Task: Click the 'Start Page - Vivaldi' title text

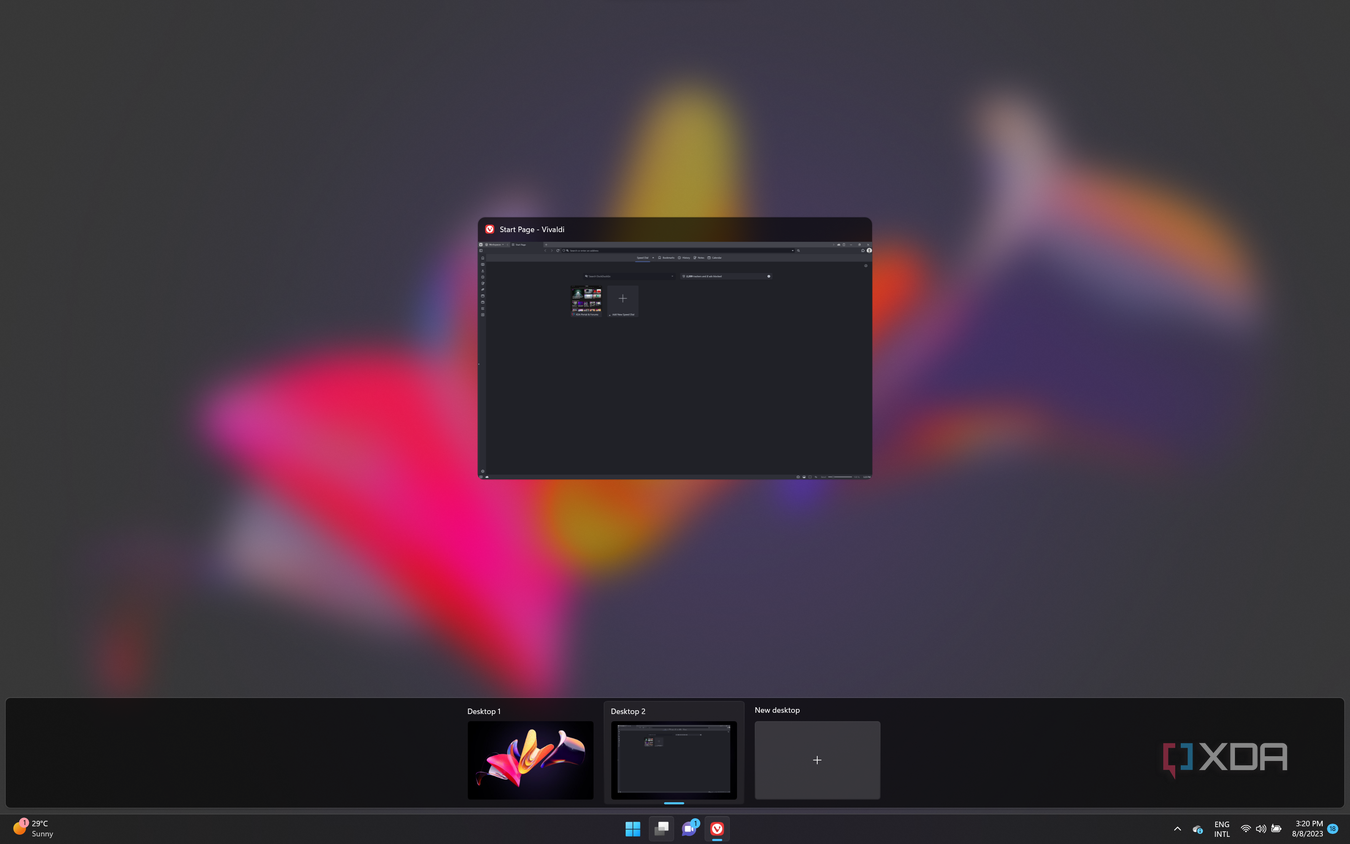Action: point(532,229)
